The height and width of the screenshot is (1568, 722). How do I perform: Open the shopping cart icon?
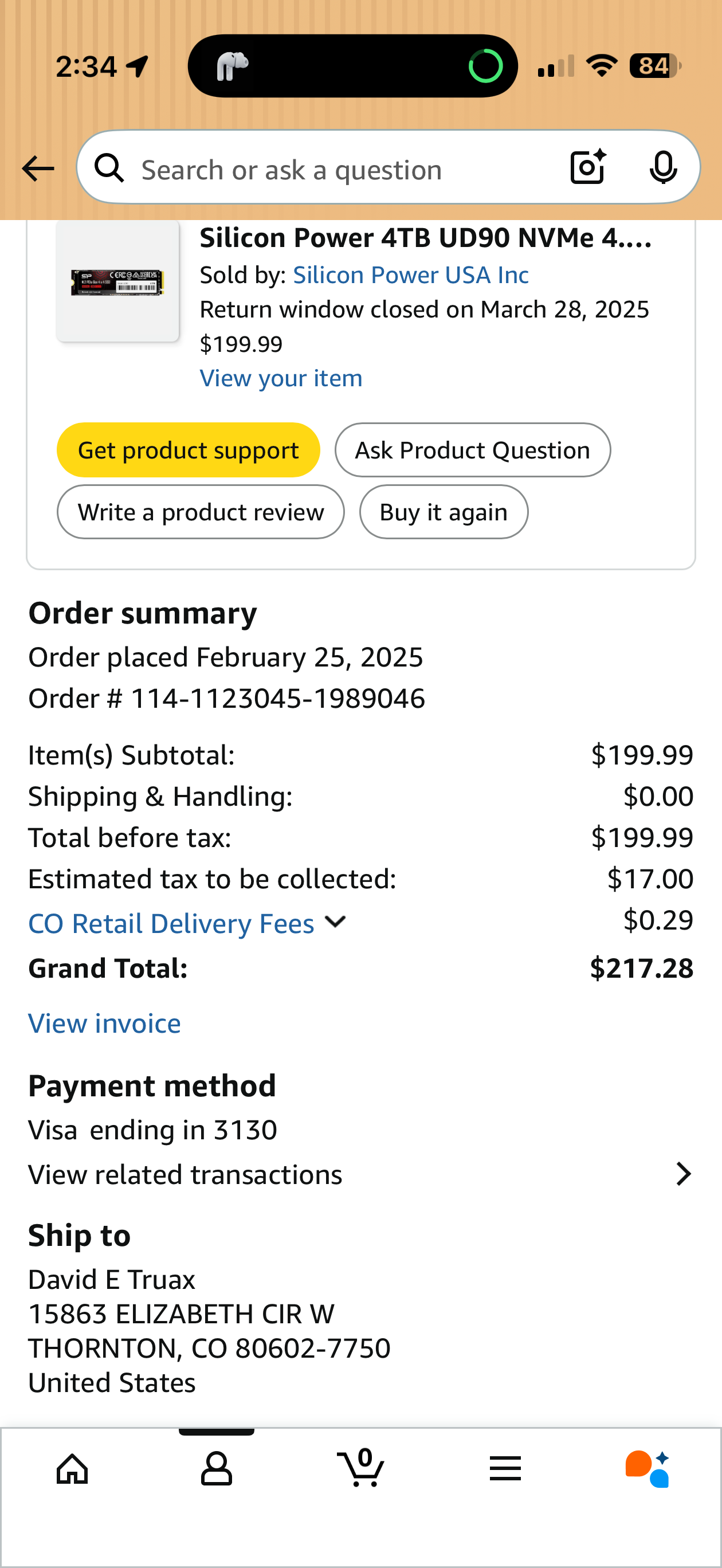[361, 1468]
